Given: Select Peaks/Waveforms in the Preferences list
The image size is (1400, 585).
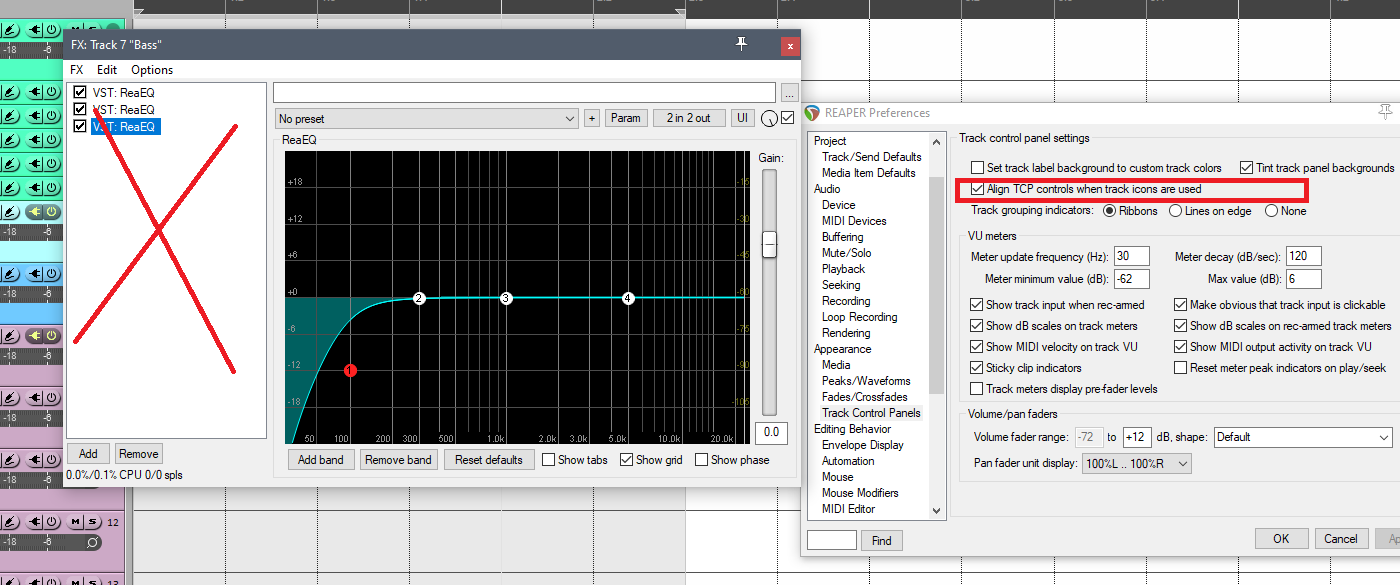Looking at the screenshot, I should 866,381.
